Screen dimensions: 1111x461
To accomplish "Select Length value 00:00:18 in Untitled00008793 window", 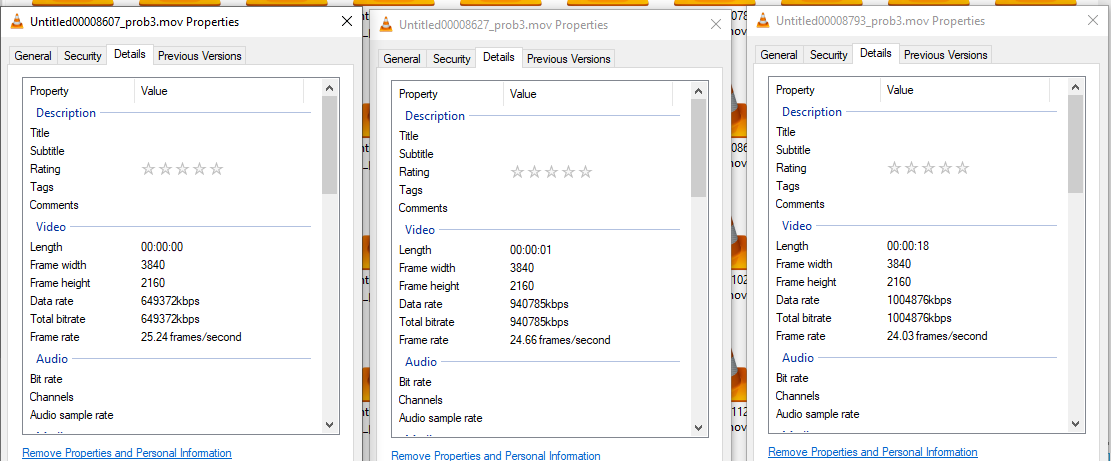I will [x=908, y=246].
